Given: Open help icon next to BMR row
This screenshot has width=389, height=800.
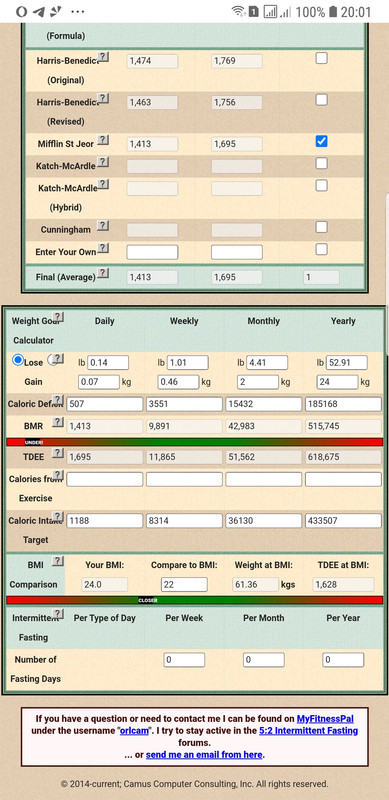Looking at the screenshot, I should [58, 422].
